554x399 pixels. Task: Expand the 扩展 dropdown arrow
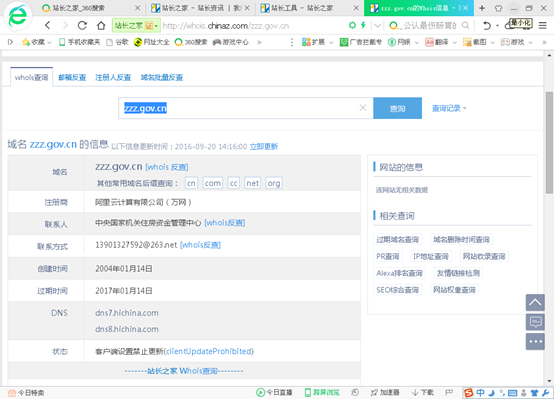click(331, 42)
